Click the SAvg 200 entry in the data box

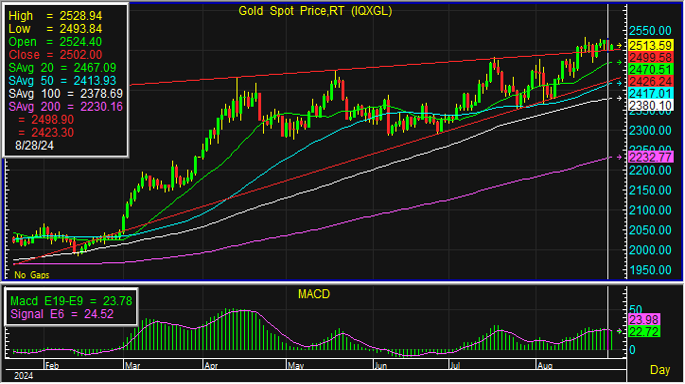click(66, 107)
